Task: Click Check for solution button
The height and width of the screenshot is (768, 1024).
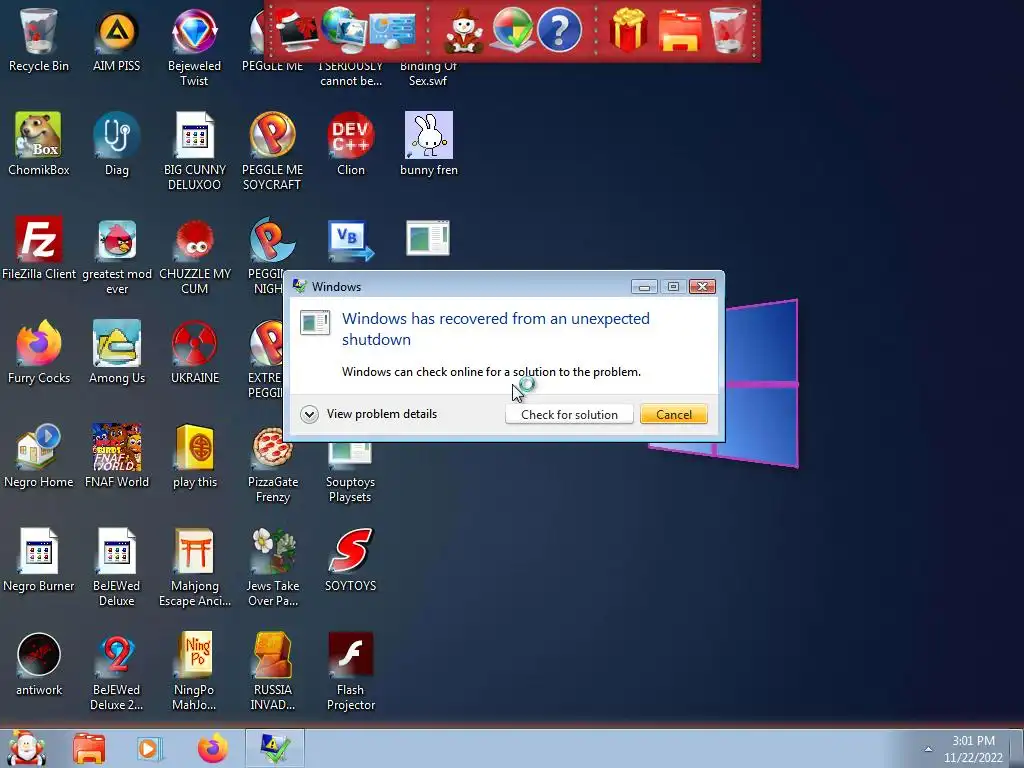Action: click(x=569, y=415)
